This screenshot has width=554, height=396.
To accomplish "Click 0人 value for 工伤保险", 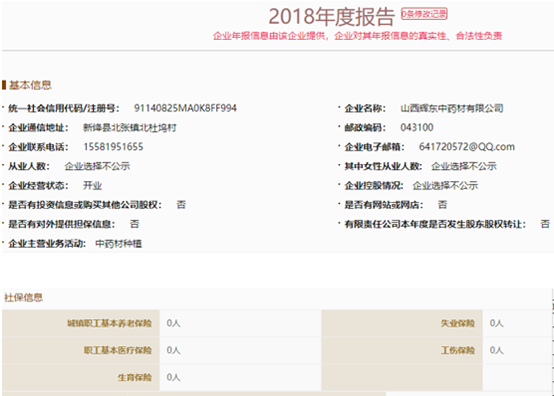I will [496, 350].
